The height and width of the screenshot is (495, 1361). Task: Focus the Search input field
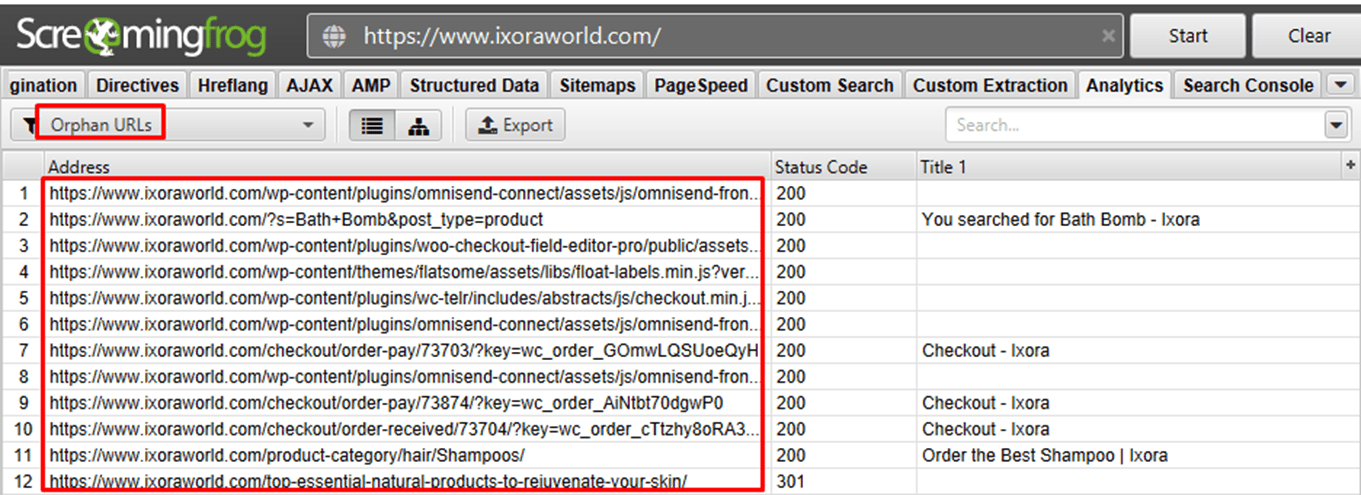[1135, 125]
